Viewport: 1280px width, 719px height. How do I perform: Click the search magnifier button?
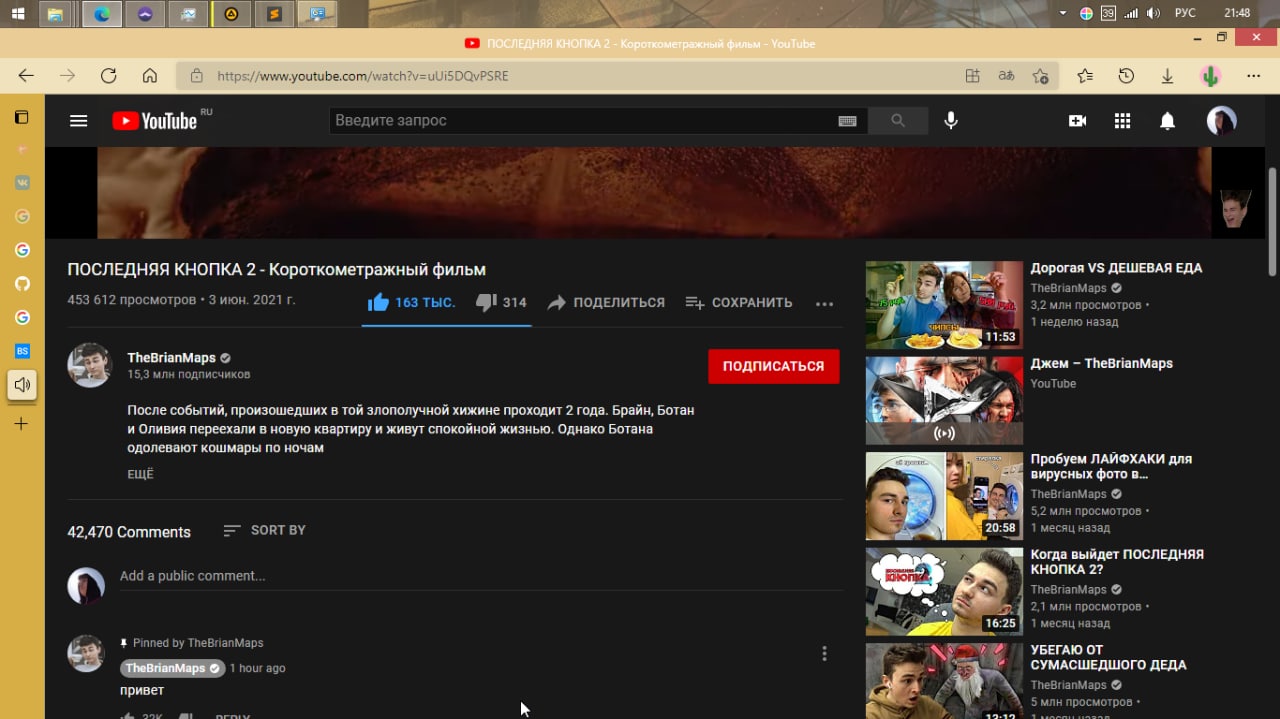coord(897,121)
